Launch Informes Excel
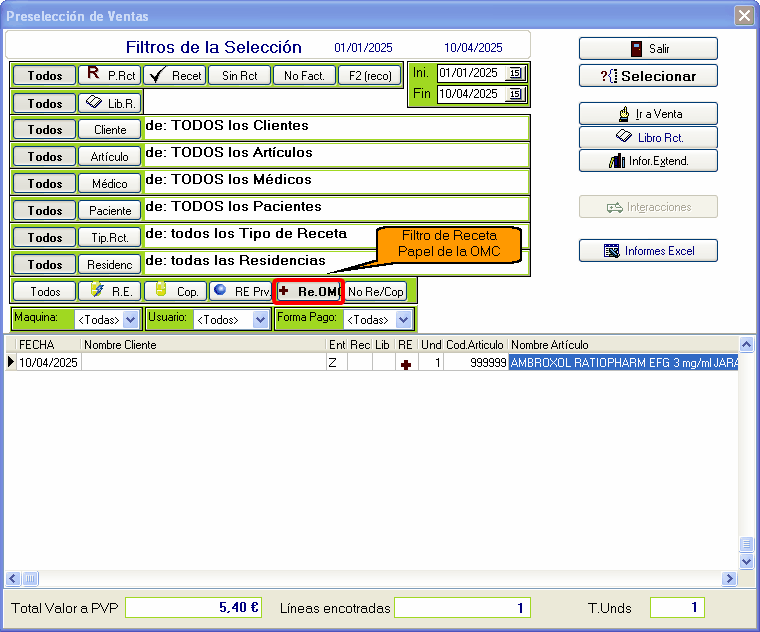Viewport: 760px width, 632px height. coord(648,250)
